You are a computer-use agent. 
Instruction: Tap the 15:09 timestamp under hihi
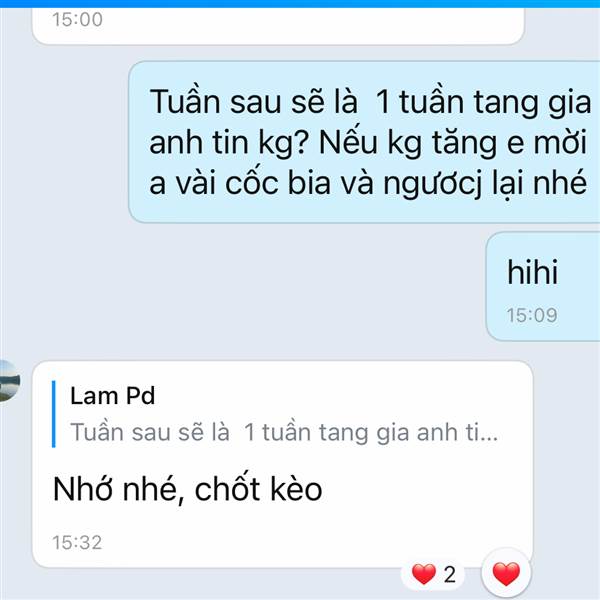point(532,315)
